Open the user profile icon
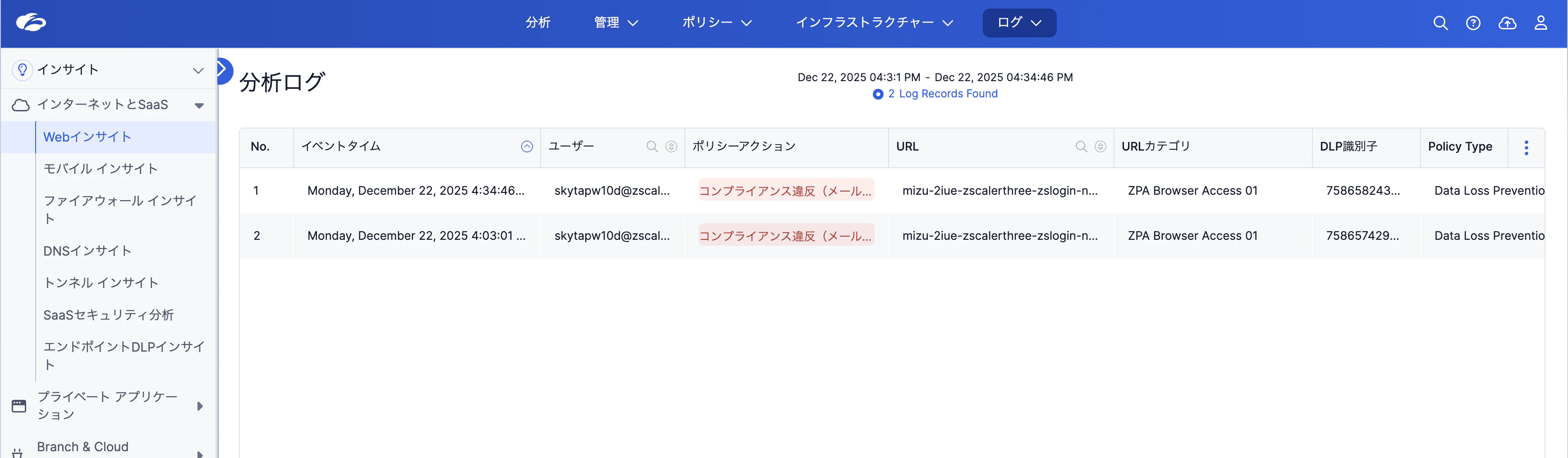The height and width of the screenshot is (458, 1568). [x=1540, y=23]
